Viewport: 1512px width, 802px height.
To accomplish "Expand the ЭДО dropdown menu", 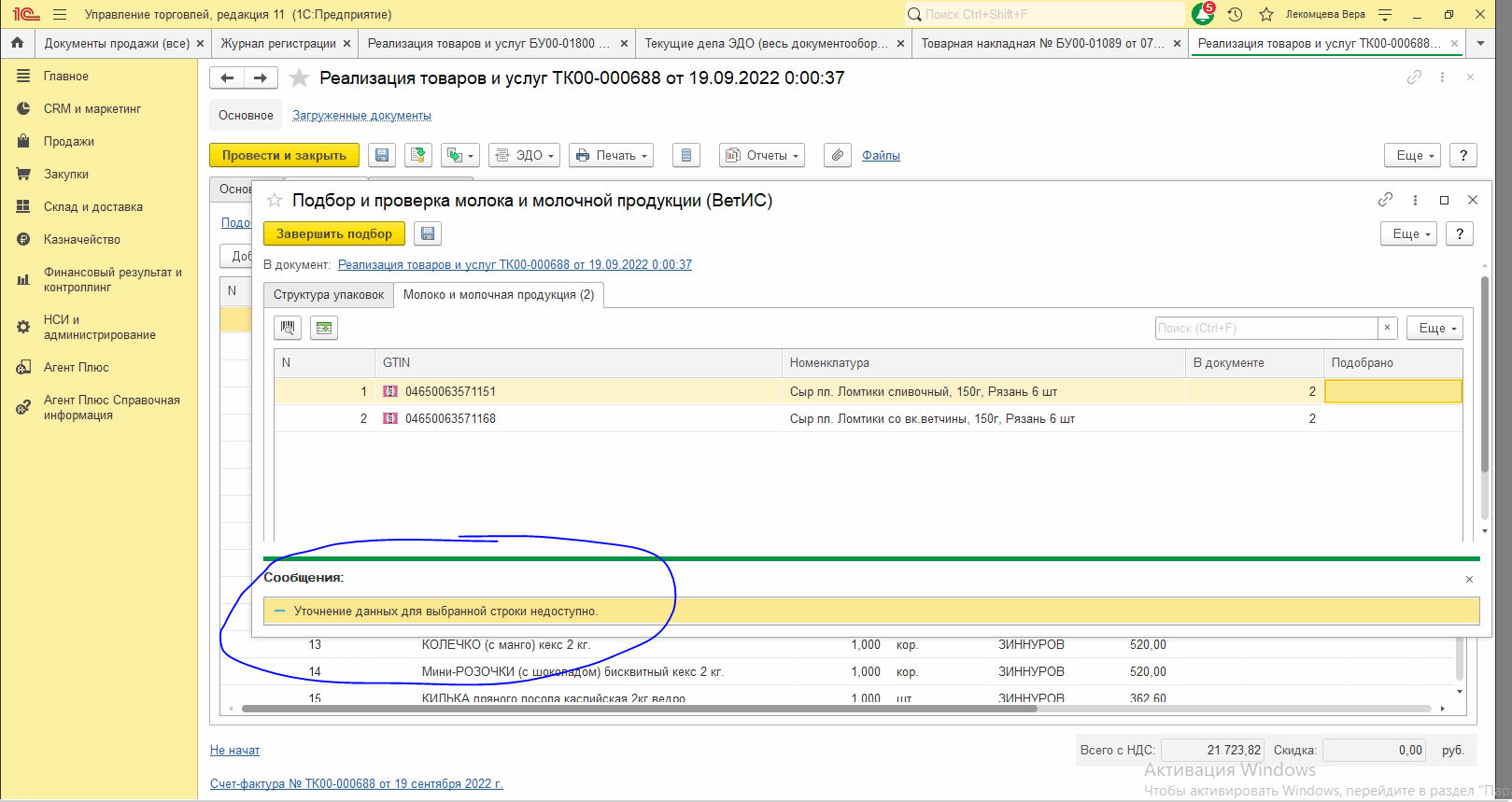I will click(x=525, y=155).
